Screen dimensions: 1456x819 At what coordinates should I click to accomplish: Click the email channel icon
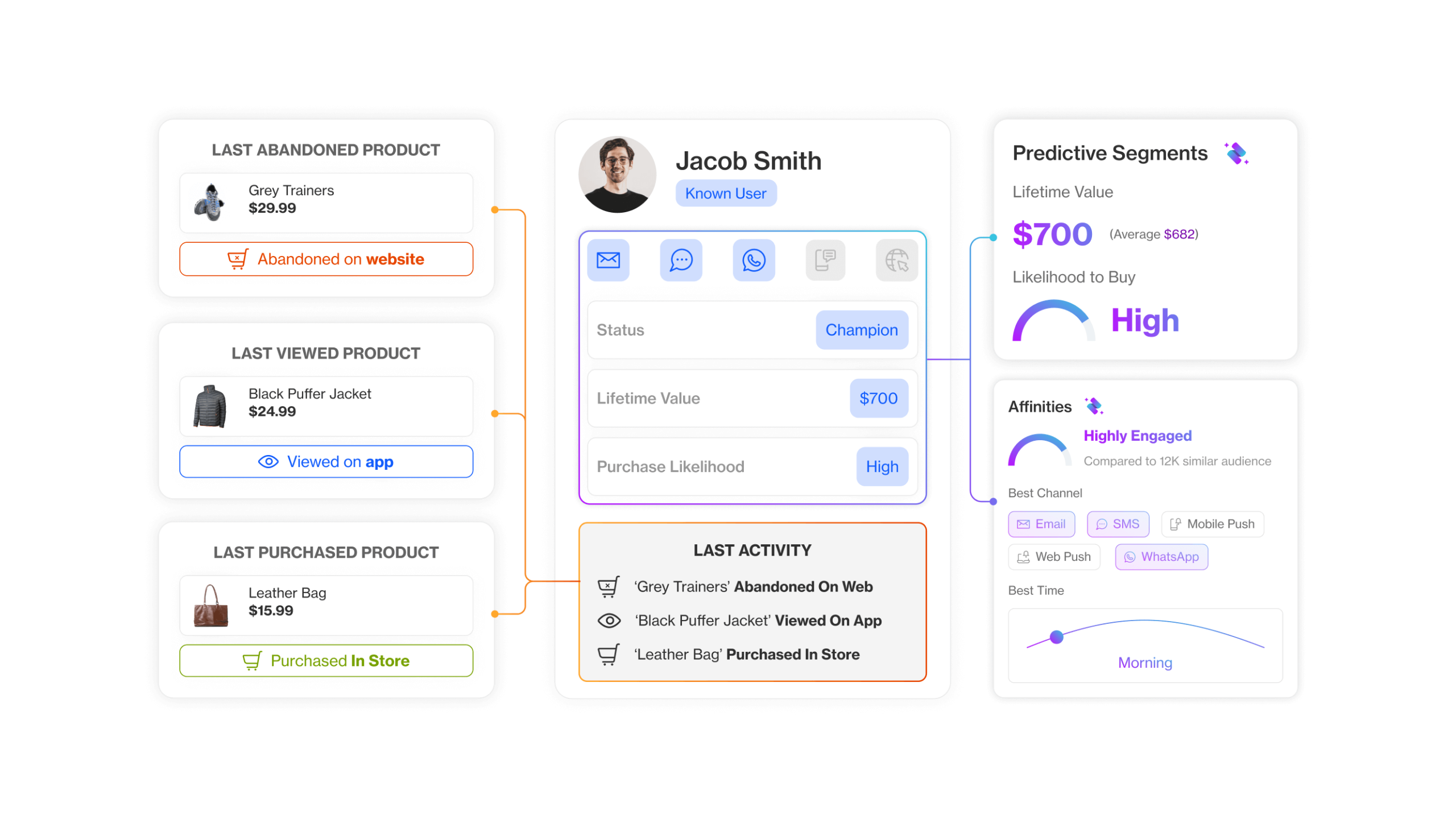[x=608, y=261]
